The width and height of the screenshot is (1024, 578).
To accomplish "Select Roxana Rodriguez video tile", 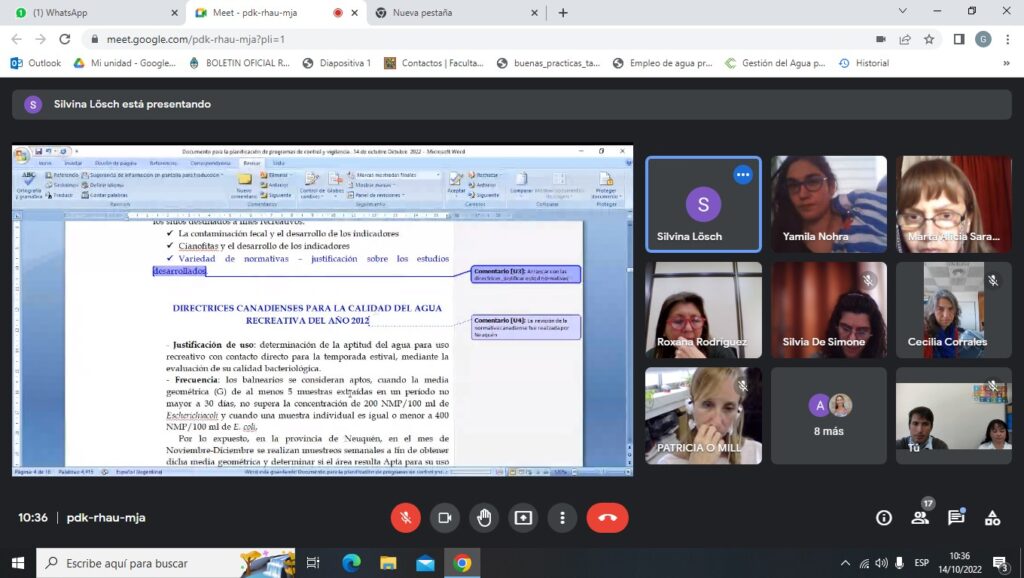I will click(x=703, y=310).
